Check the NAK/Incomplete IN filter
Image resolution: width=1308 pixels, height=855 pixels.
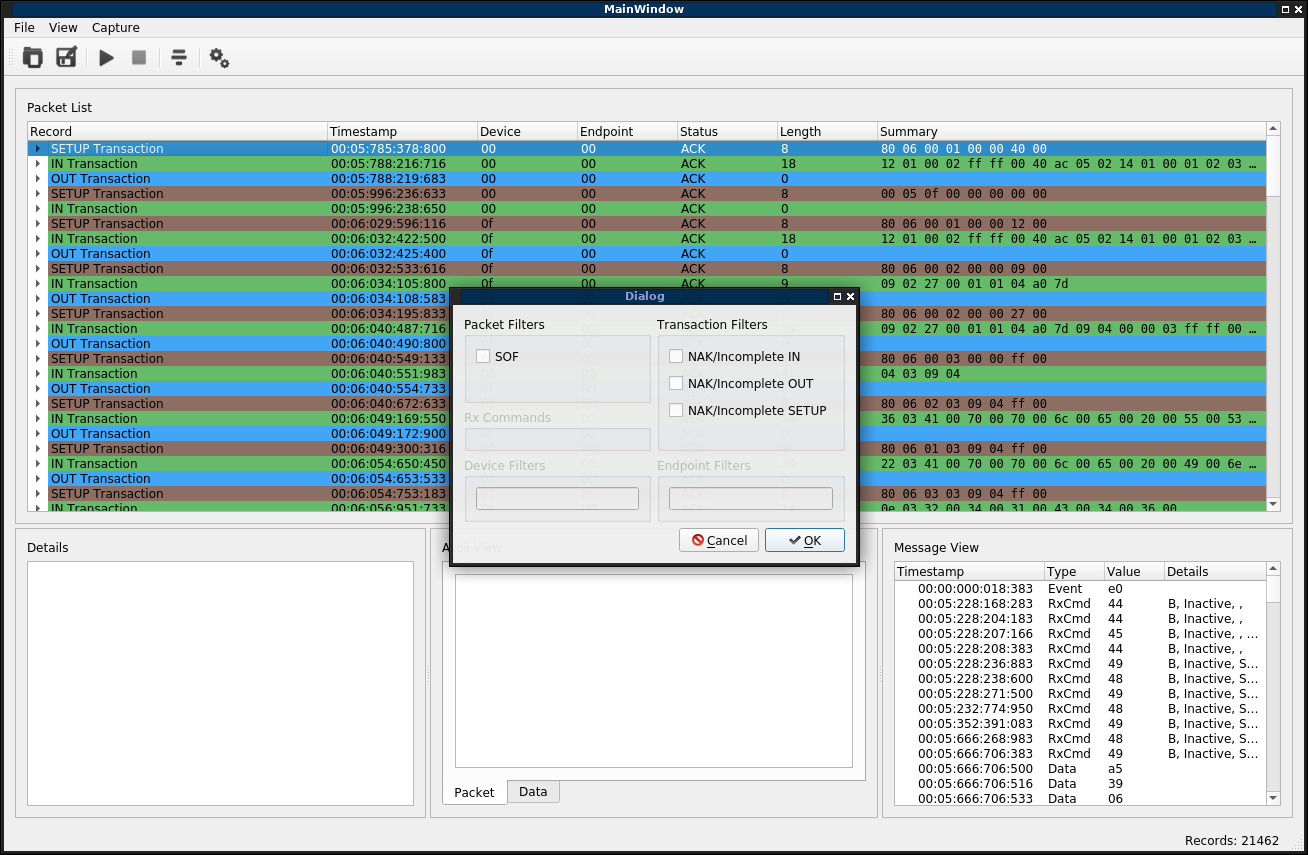click(676, 356)
